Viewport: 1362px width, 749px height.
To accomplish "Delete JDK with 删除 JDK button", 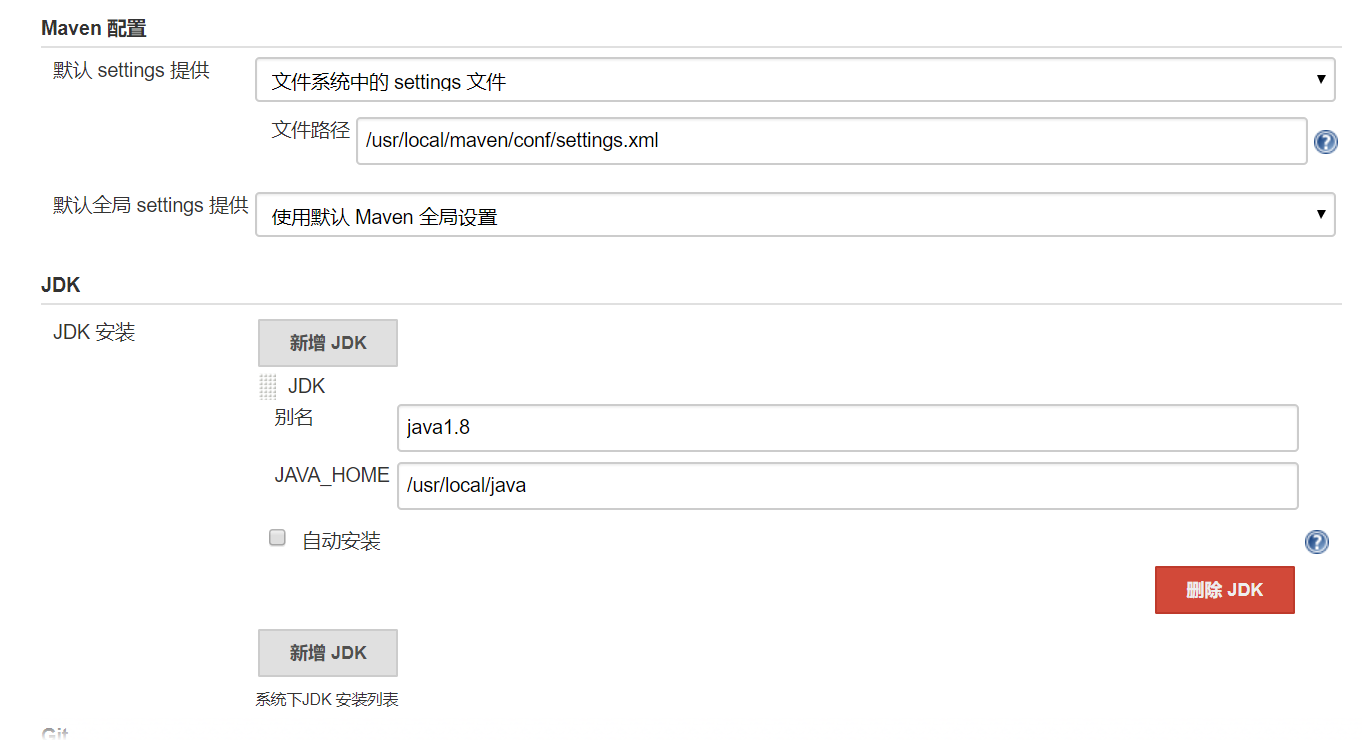I will [1225, 590].
